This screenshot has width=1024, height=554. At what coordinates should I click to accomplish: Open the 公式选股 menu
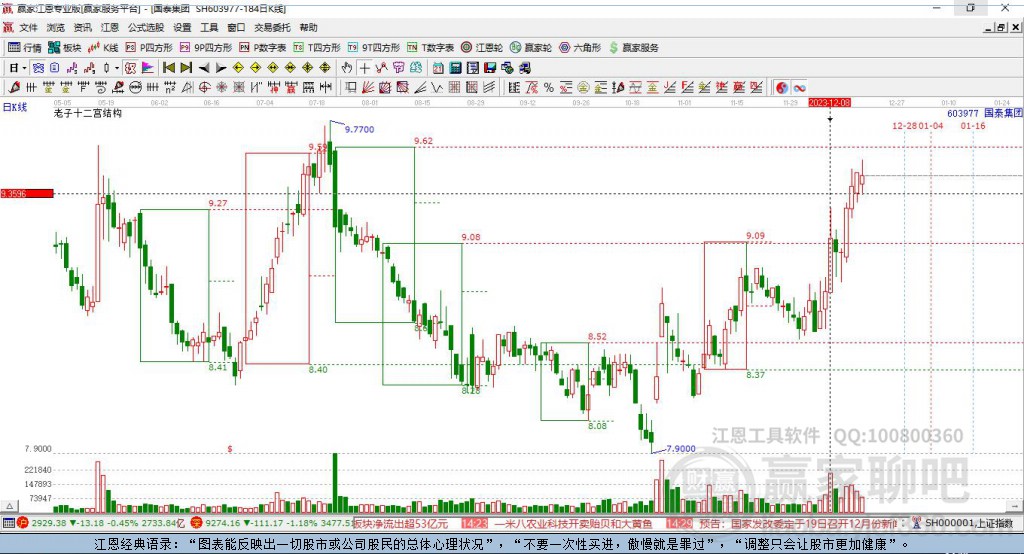[146, 27]
